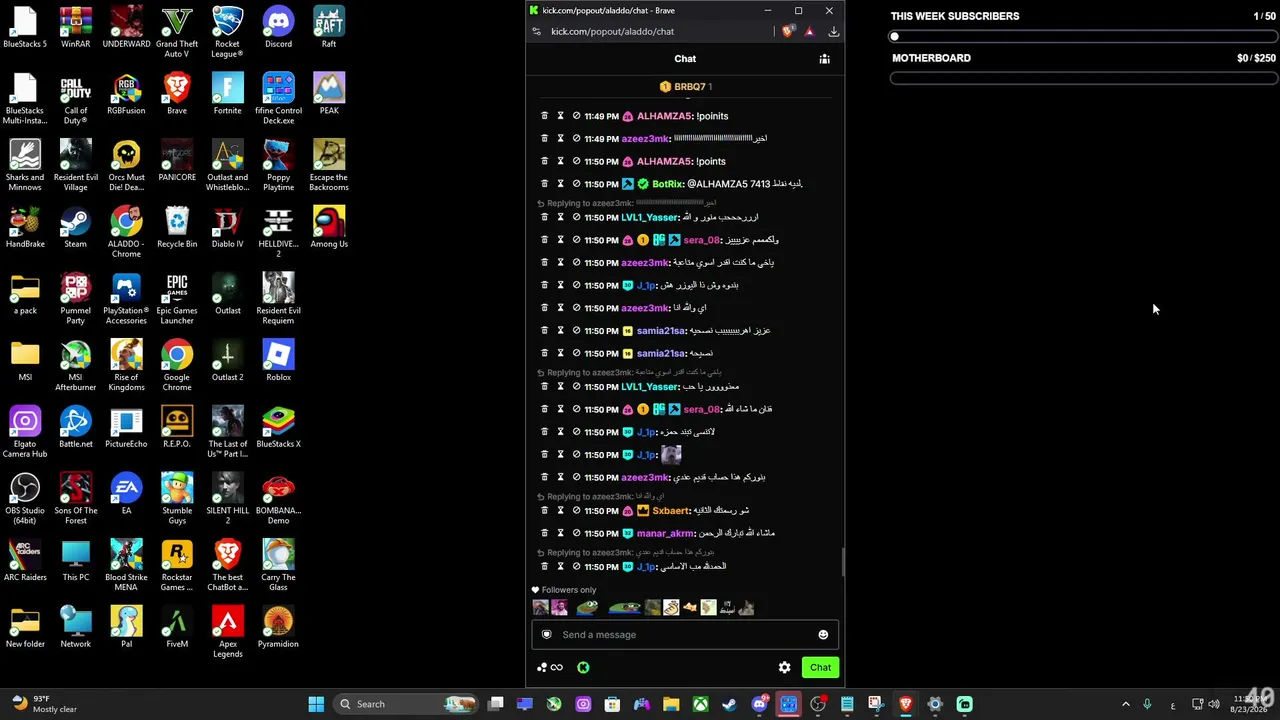View site information icon beside URL

[x=537, y=31]
